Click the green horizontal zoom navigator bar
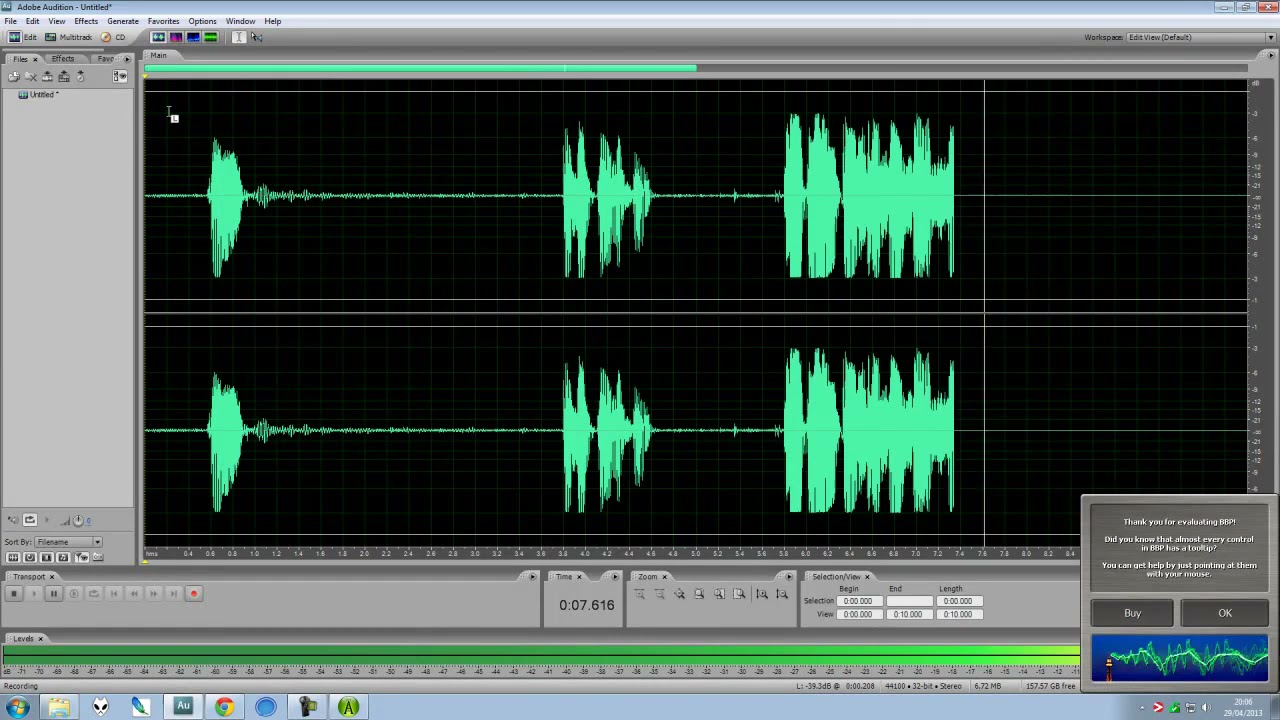Image resolution: width=1280 pixels, height=720 pixels. [421, 69]
